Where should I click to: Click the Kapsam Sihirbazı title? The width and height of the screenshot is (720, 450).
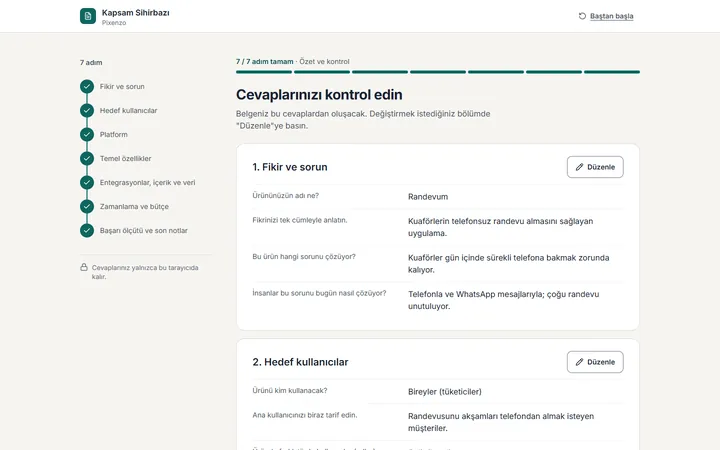(135, 13)
